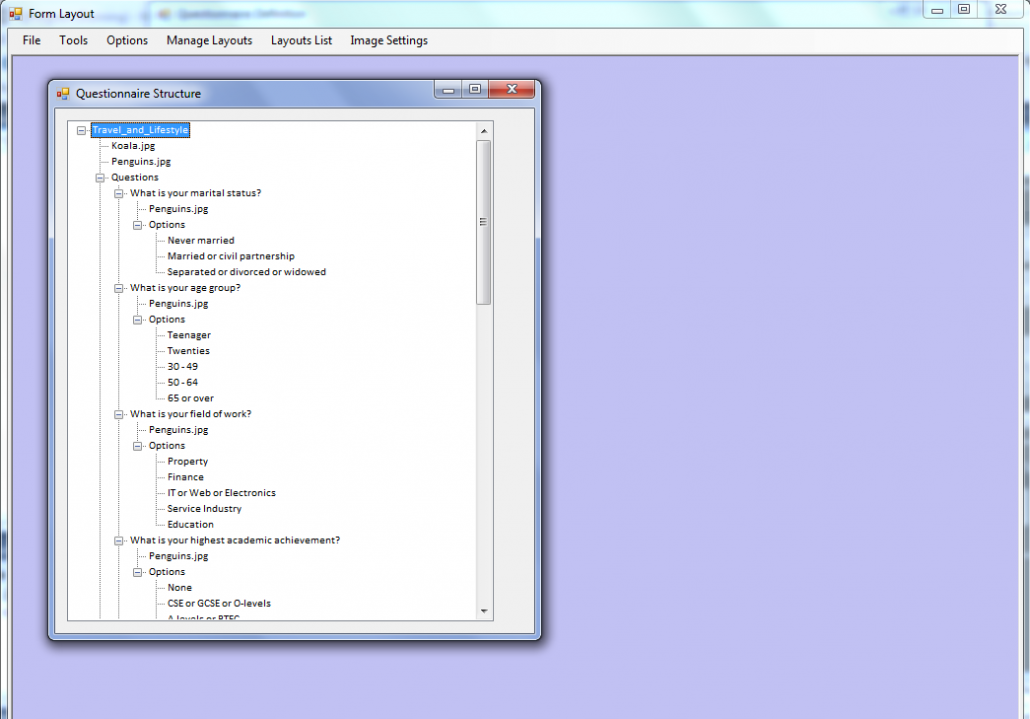The width and height of the screenshot is (1030, 719).
Task: Collapse the Questions tree node
Action: [x=100, y=178]
